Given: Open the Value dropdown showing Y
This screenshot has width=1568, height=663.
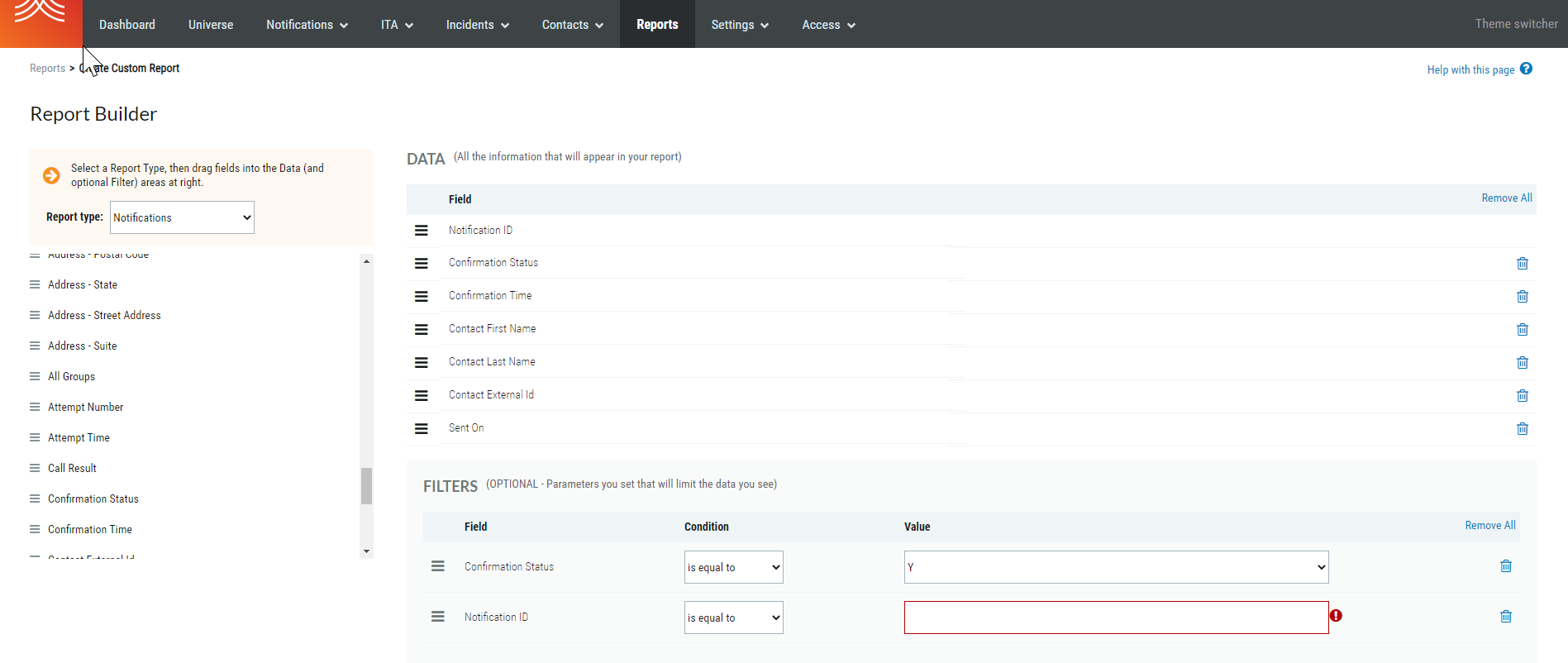Looking at the screenshot, I should [1116, 567].
